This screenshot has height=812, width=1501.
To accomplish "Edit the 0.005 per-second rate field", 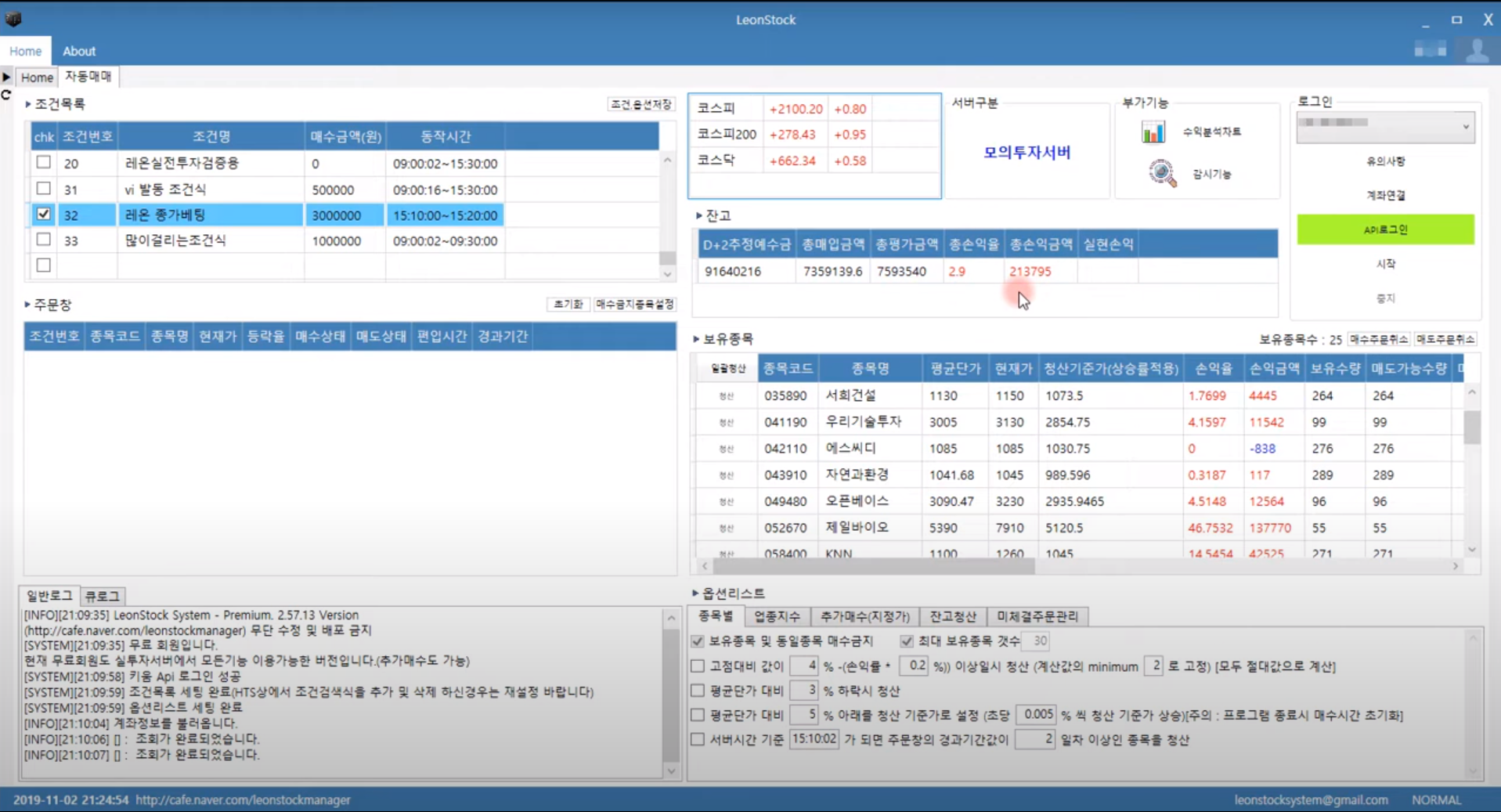I will (1037, 715).
